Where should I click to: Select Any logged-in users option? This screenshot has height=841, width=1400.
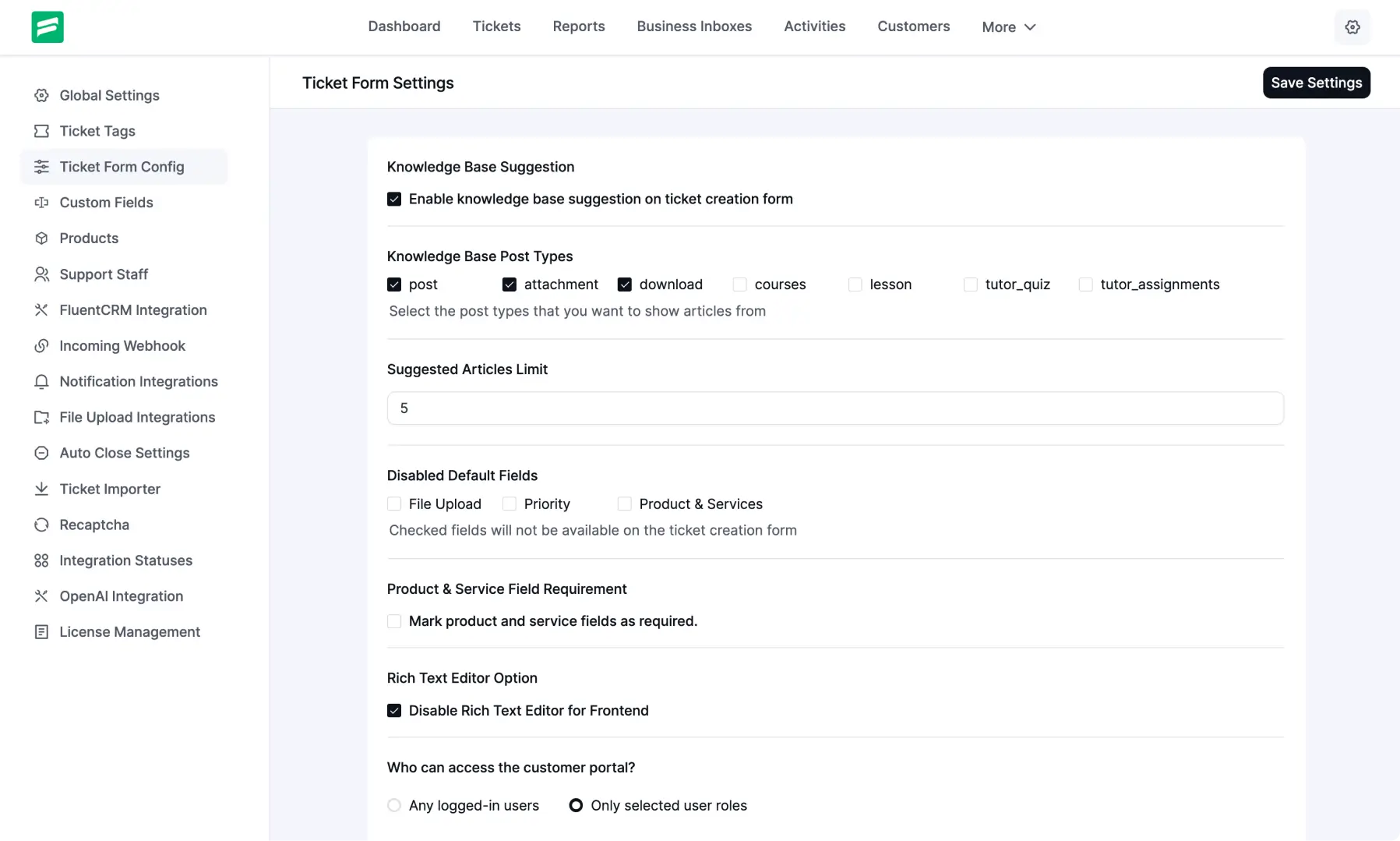click(394, 805)
